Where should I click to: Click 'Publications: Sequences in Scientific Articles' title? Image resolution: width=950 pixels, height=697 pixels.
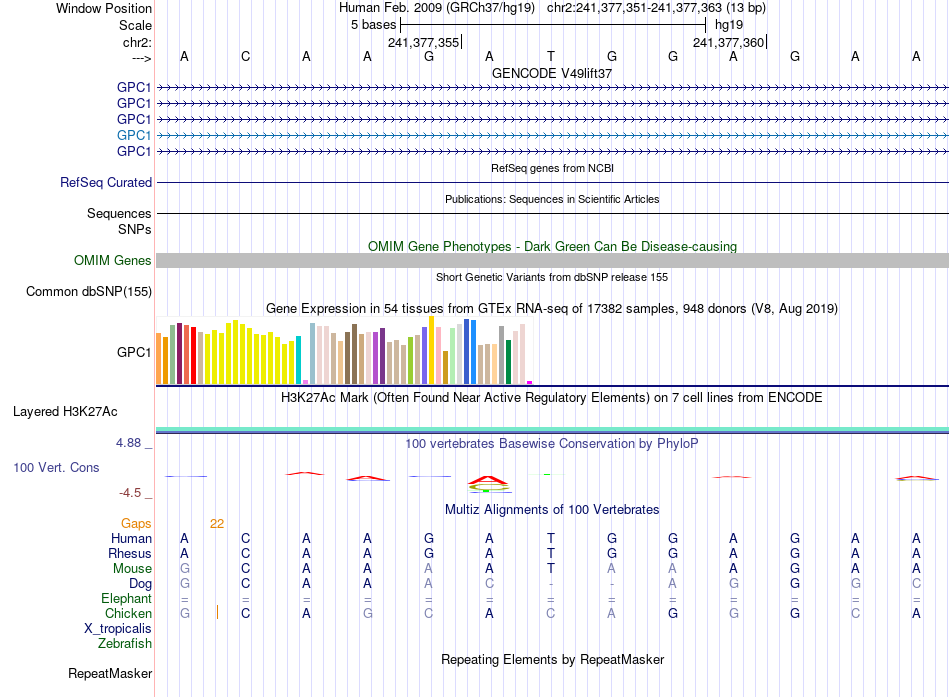[552, 199]
